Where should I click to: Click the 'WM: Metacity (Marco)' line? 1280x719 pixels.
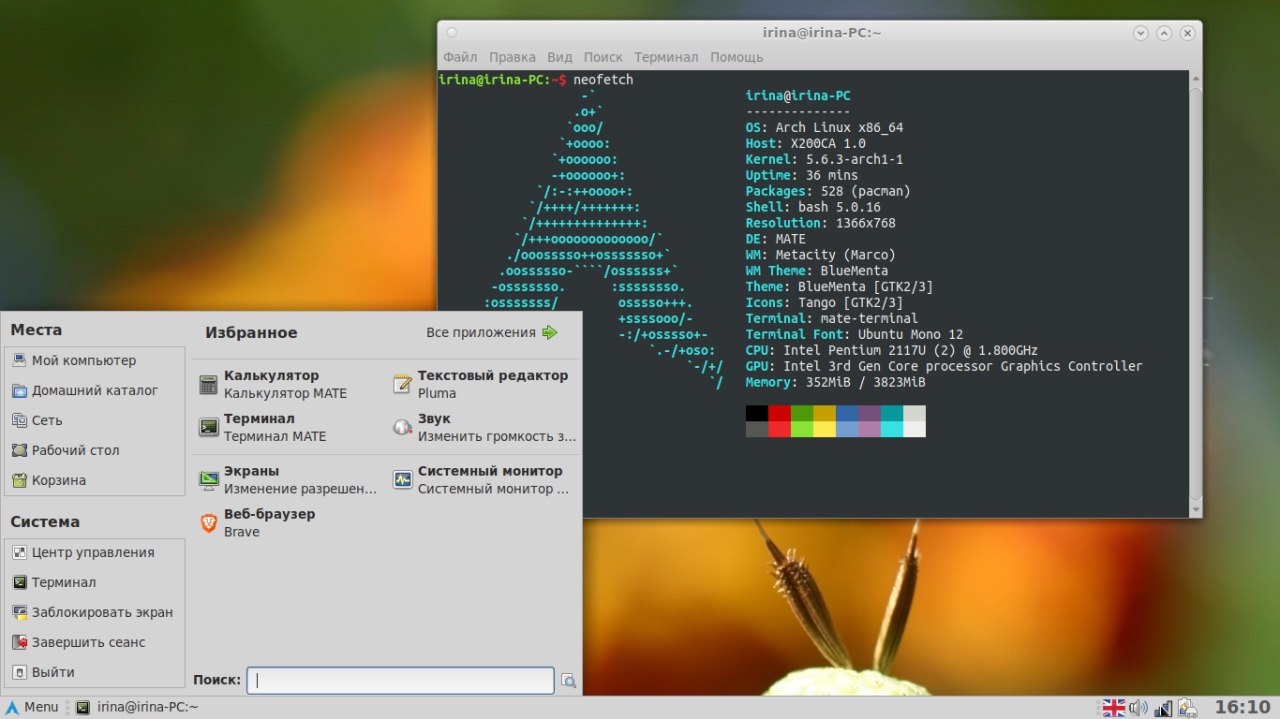click(x=820, y=255)
